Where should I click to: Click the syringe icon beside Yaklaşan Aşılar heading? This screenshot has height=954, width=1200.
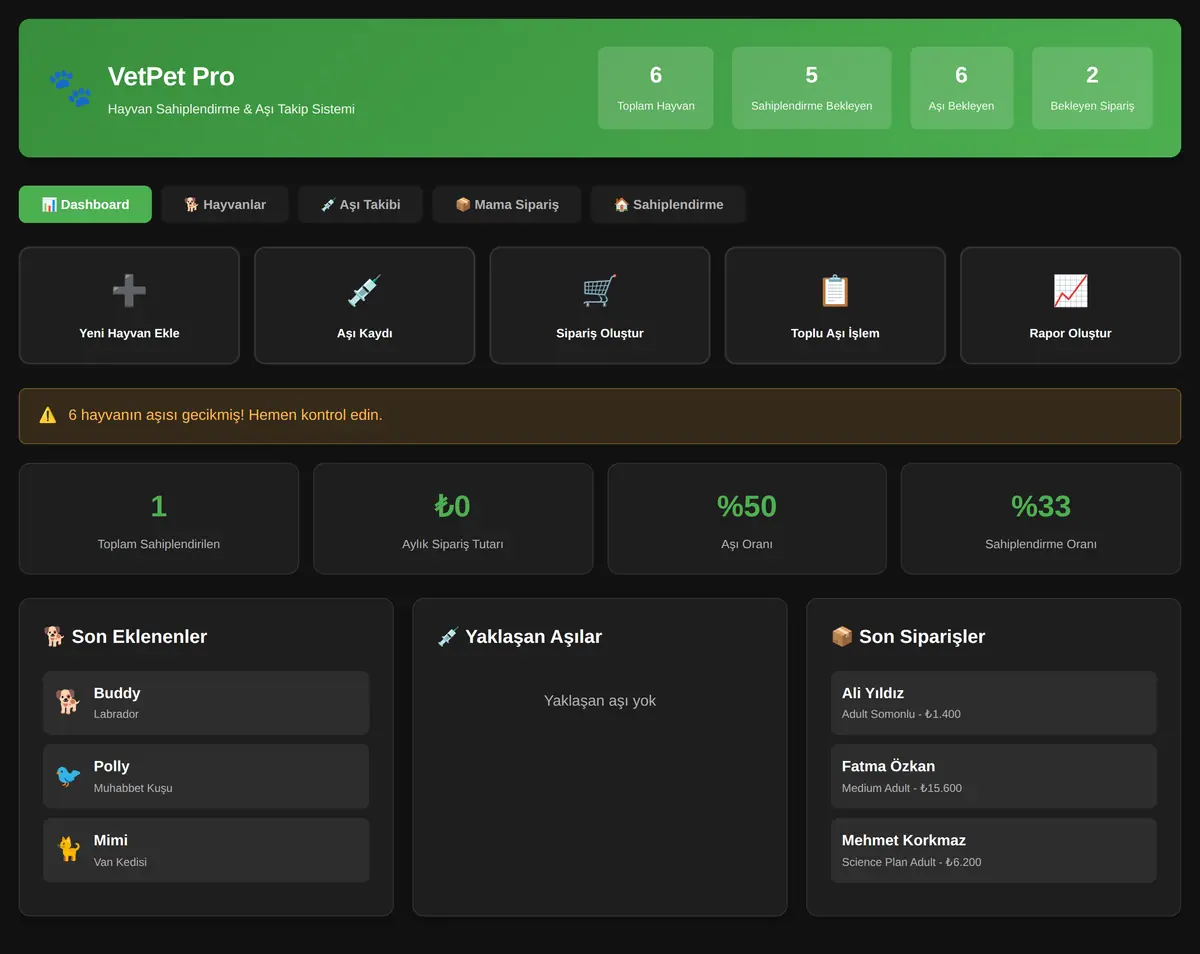448,637
